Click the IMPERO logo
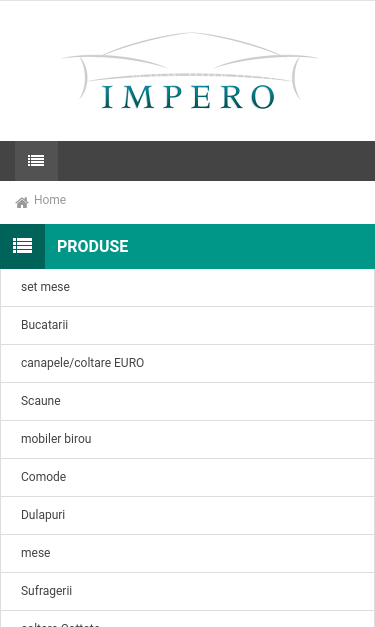Viewport: 375px width, 627px height. coord(189,71)
